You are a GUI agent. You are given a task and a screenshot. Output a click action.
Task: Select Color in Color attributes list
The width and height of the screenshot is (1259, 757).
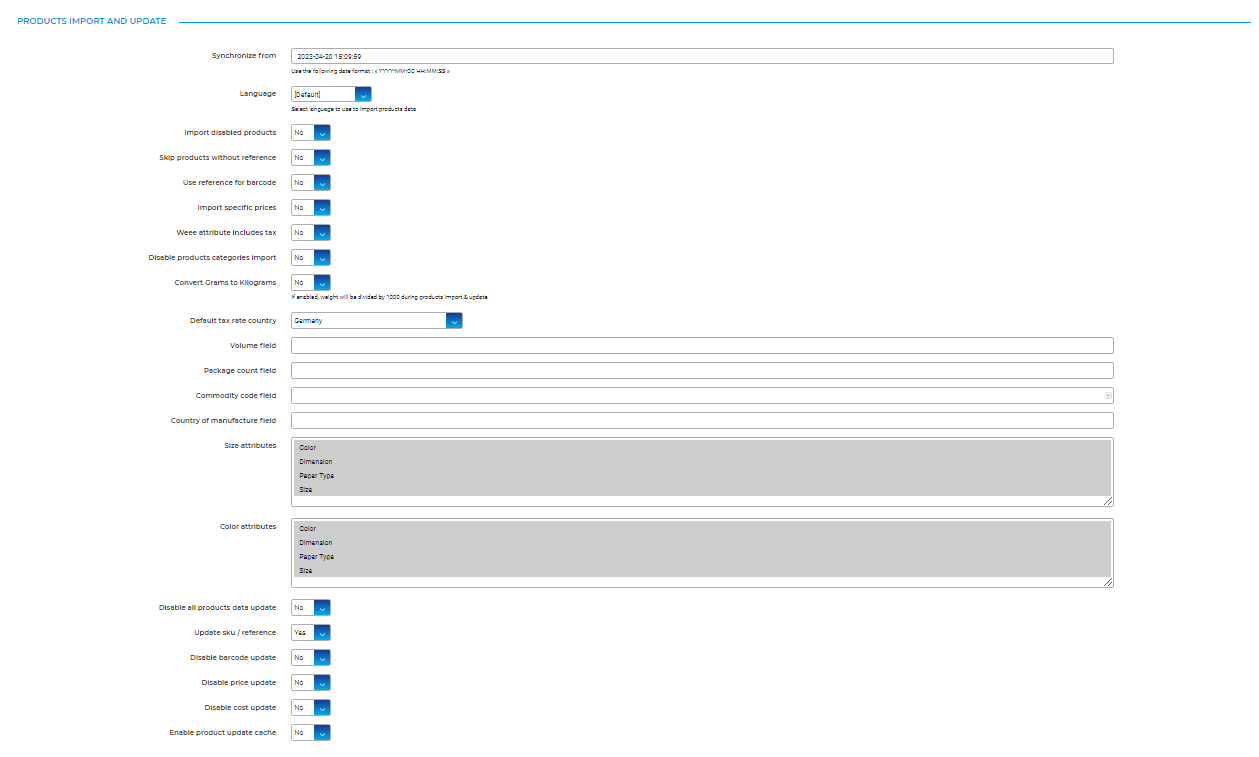[307, 529]
